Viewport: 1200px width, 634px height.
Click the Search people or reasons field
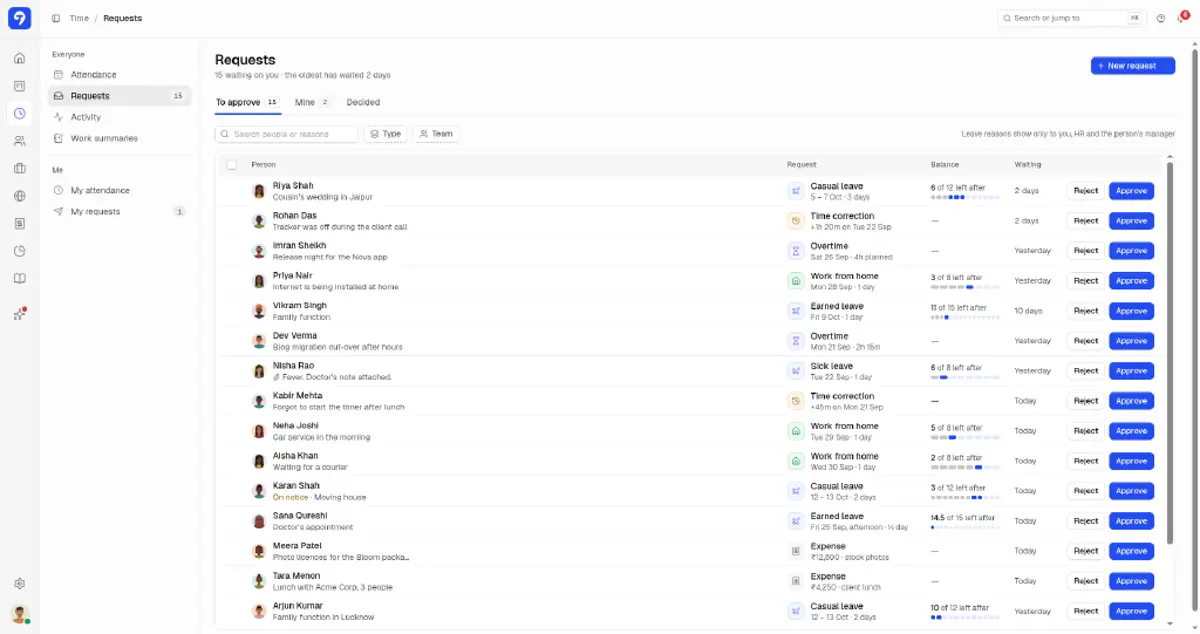[286, 134]
